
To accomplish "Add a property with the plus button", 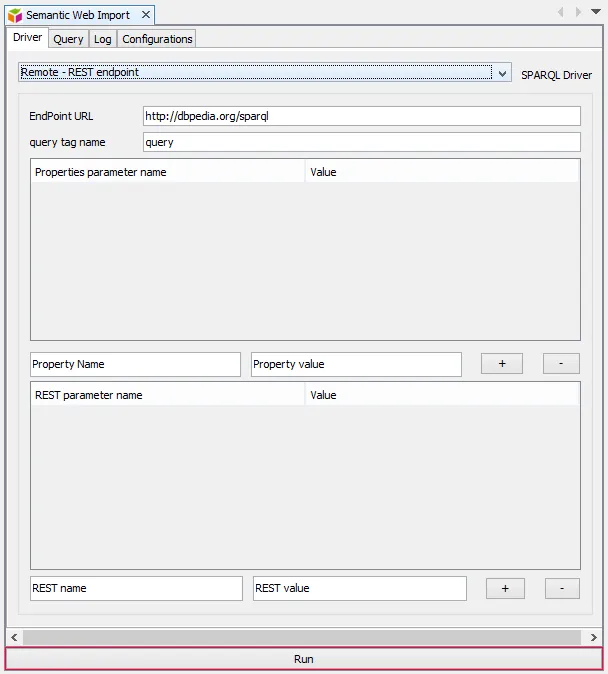I will (502, 364).
